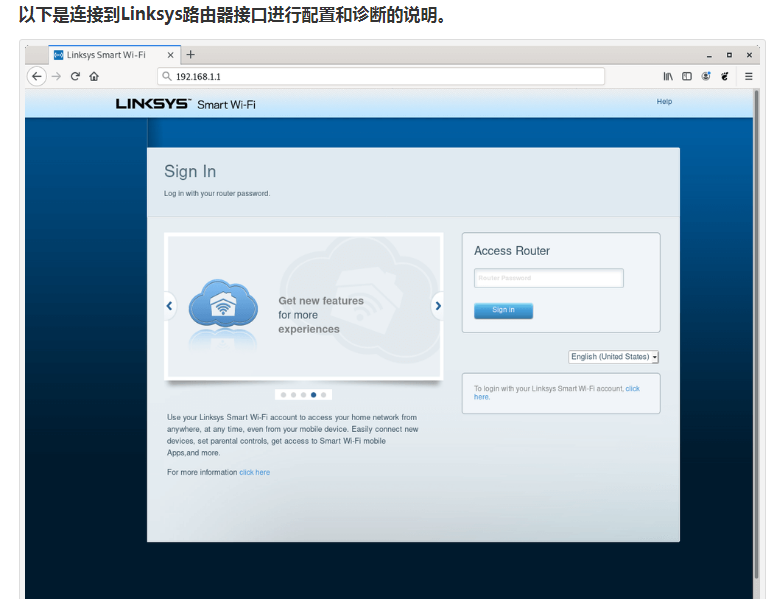Open the English (United States) language dropdown

tap(613, 356)
